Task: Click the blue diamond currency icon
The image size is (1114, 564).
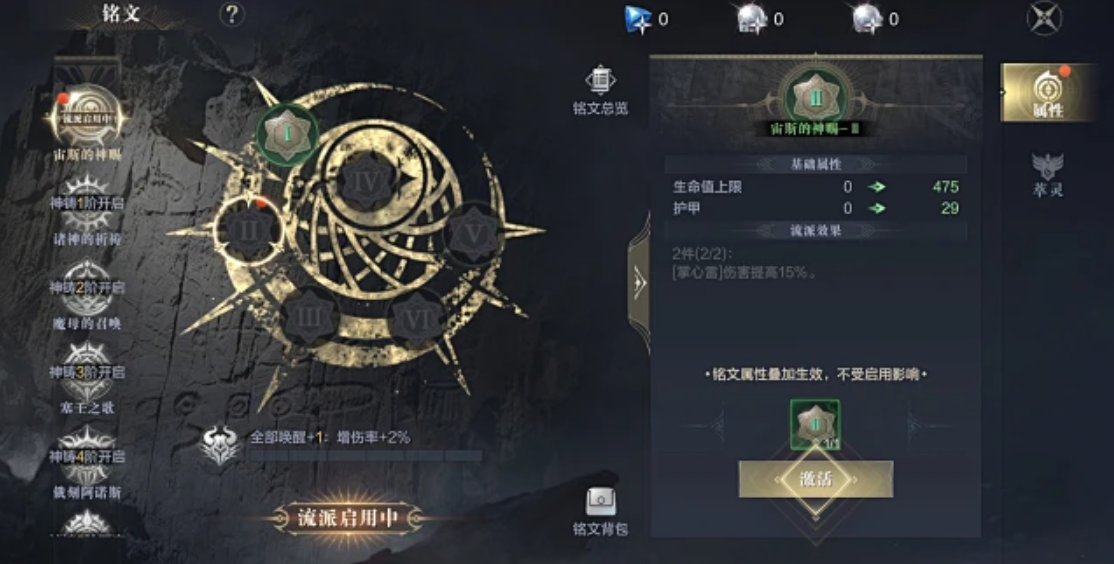Action: [638, 19]
